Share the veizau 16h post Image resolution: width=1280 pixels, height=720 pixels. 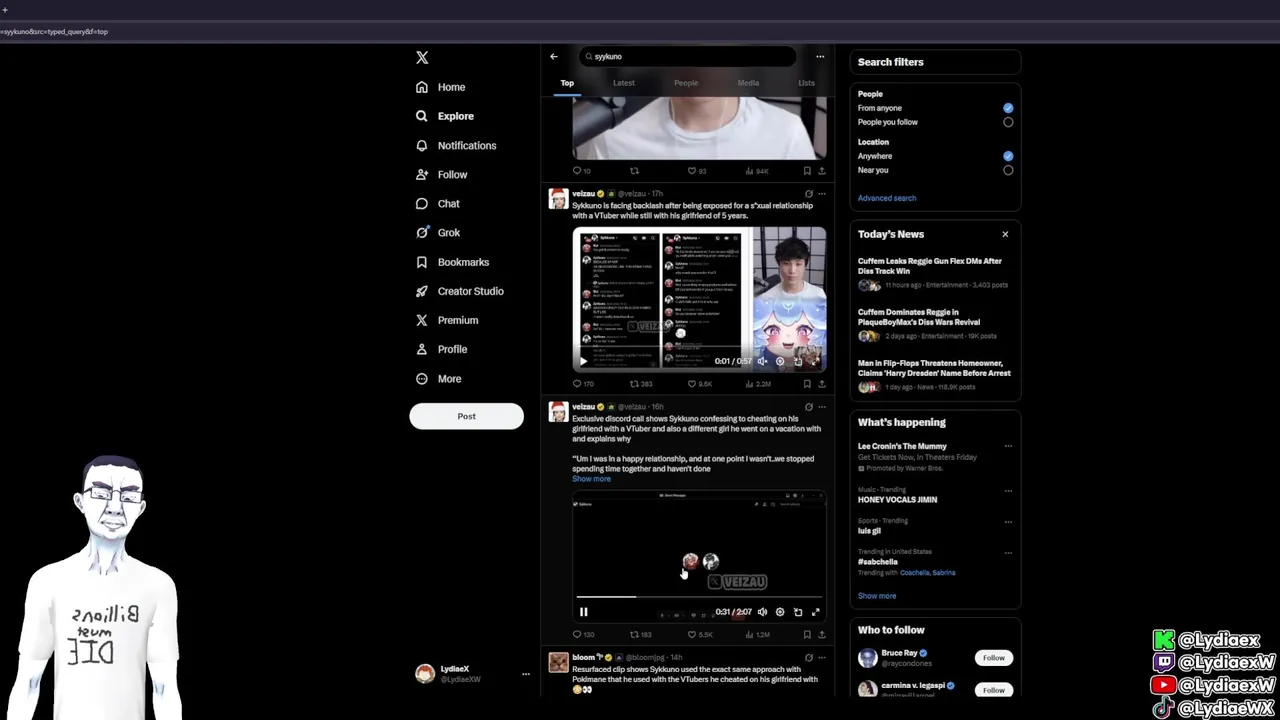coord(822,635)
